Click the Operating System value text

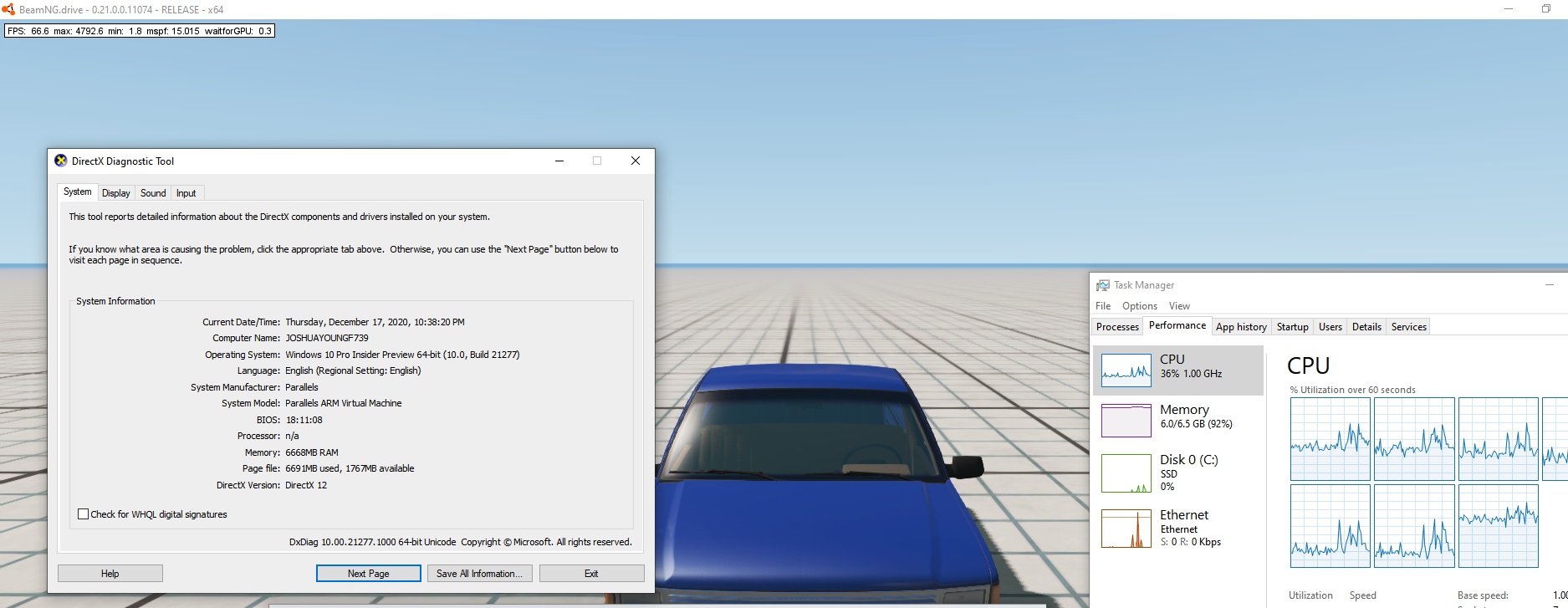point(402,355)
